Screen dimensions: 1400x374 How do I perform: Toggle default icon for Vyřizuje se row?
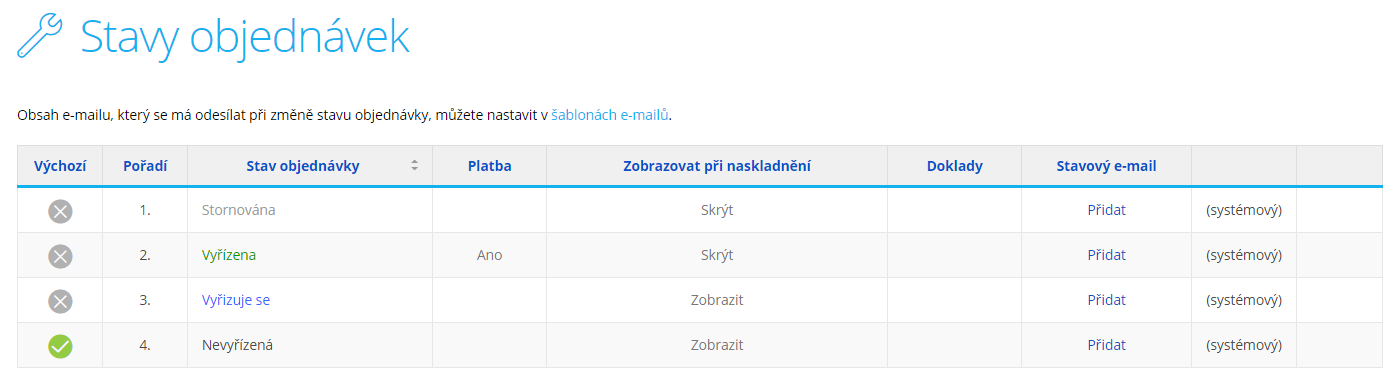coord(60,301)
